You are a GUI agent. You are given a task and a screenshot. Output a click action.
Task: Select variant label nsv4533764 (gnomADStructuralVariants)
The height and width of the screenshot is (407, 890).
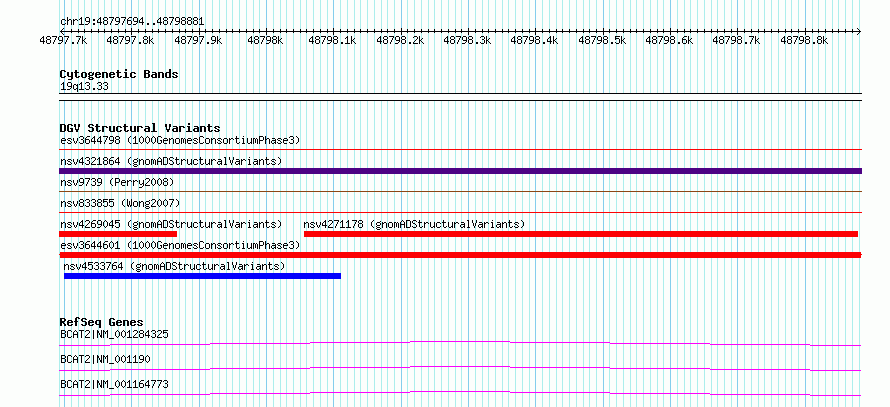click(x=174, y=266)
